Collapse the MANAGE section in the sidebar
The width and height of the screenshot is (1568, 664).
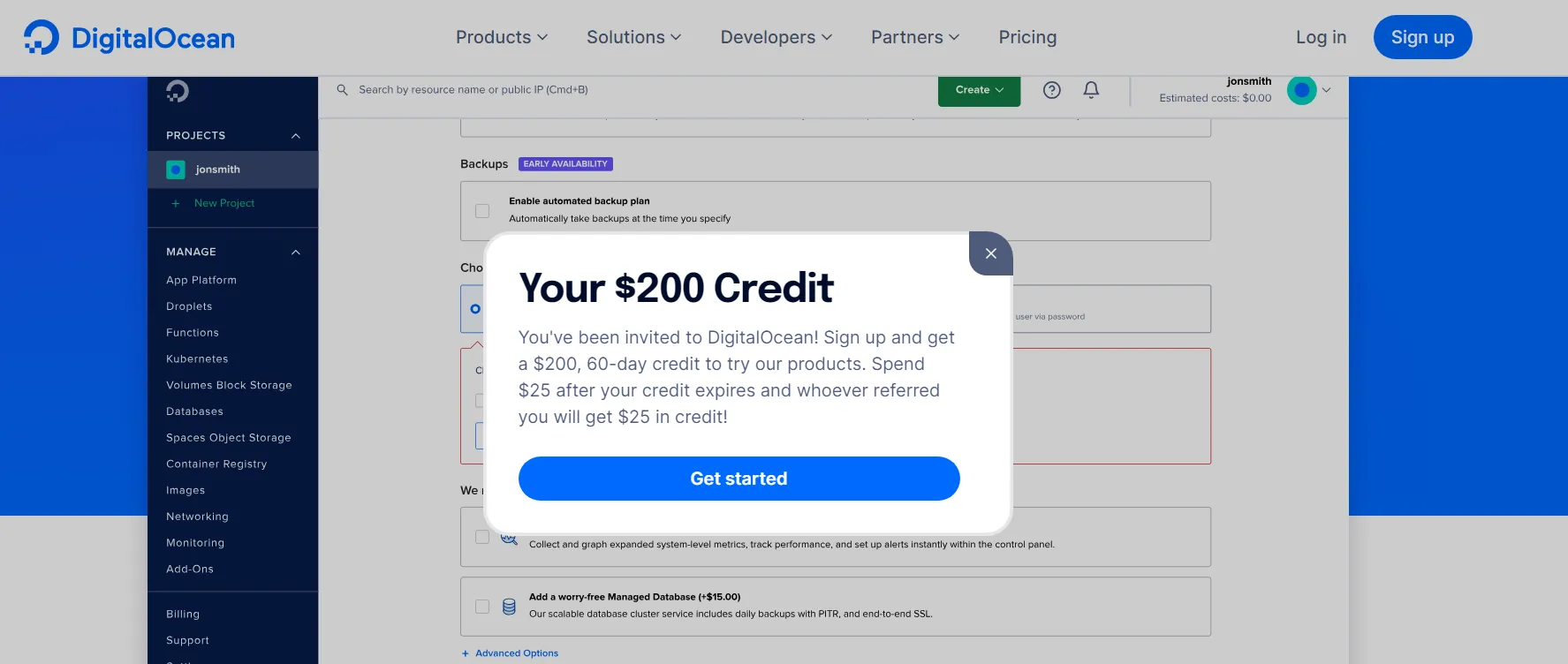(296, 252)
